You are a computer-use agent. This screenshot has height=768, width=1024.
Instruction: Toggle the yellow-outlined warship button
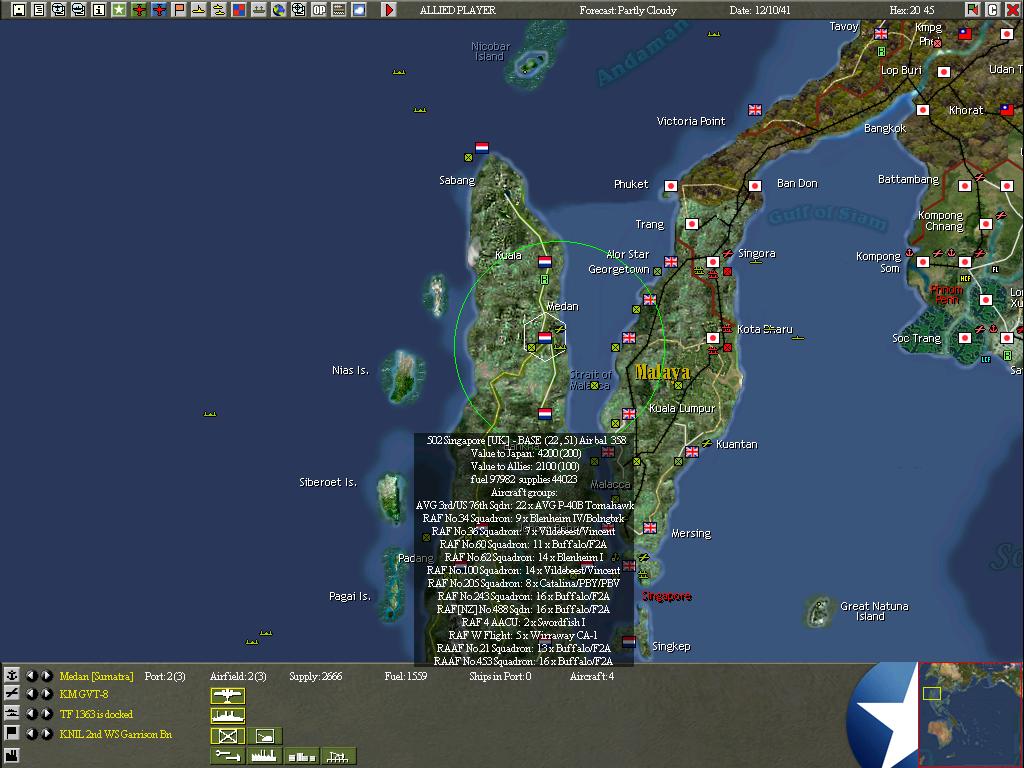228,716
